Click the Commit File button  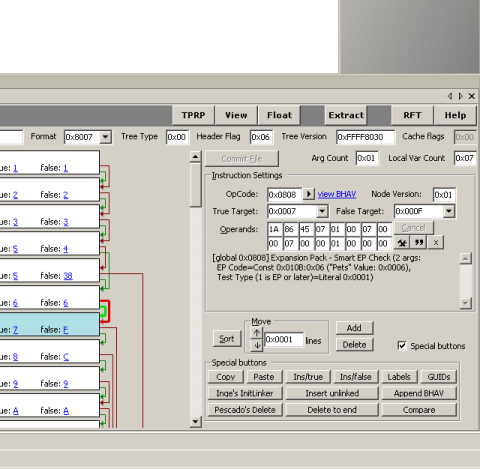point(242,159)
